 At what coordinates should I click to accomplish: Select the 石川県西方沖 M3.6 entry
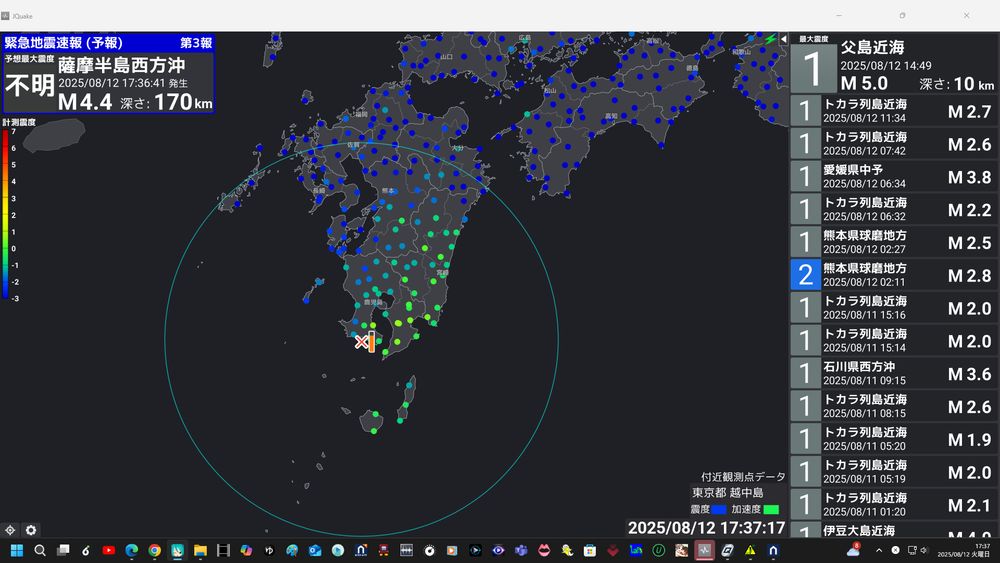[894, 373]
